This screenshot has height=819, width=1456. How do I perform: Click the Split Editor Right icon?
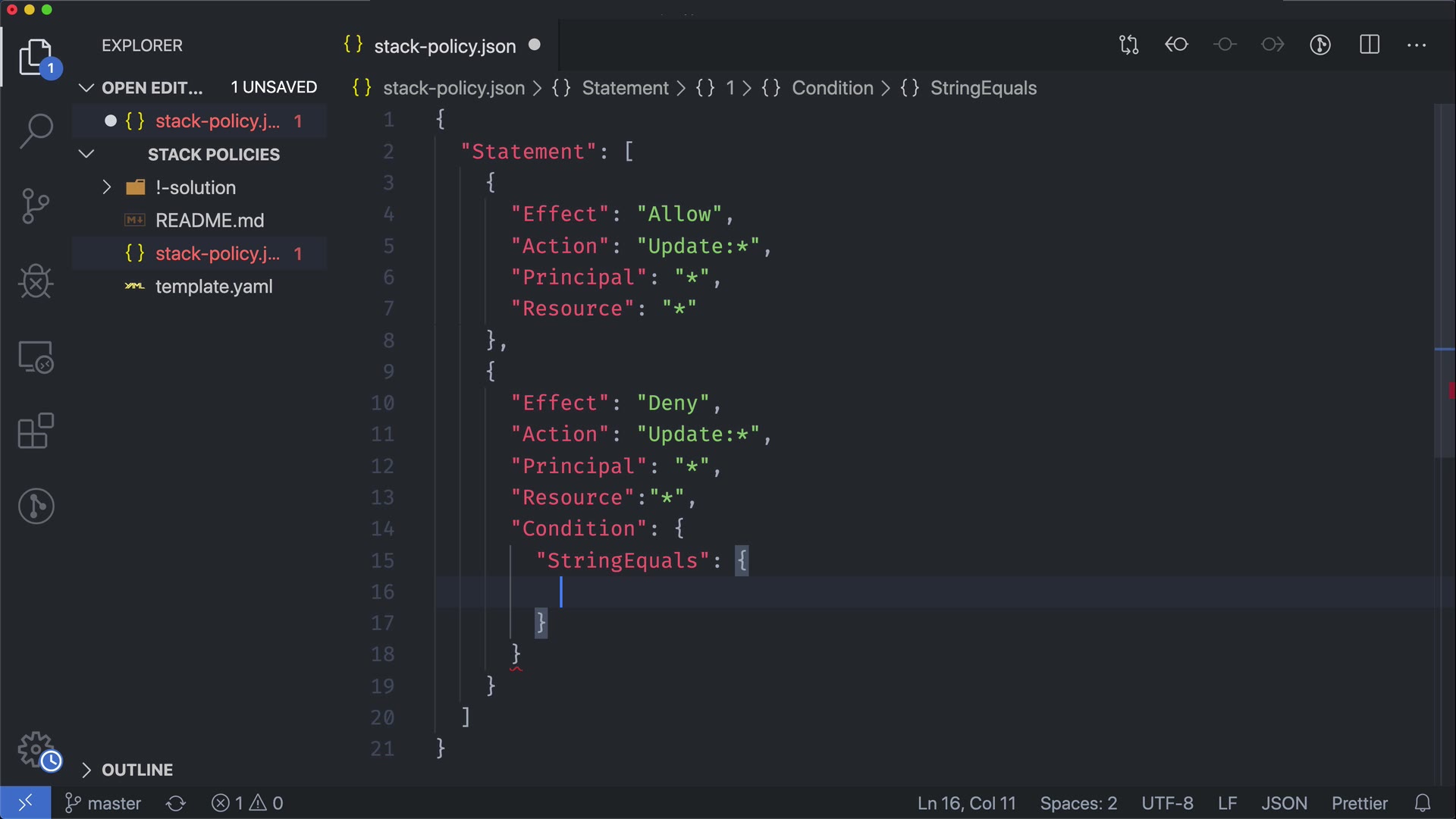tap(1369, 45)
